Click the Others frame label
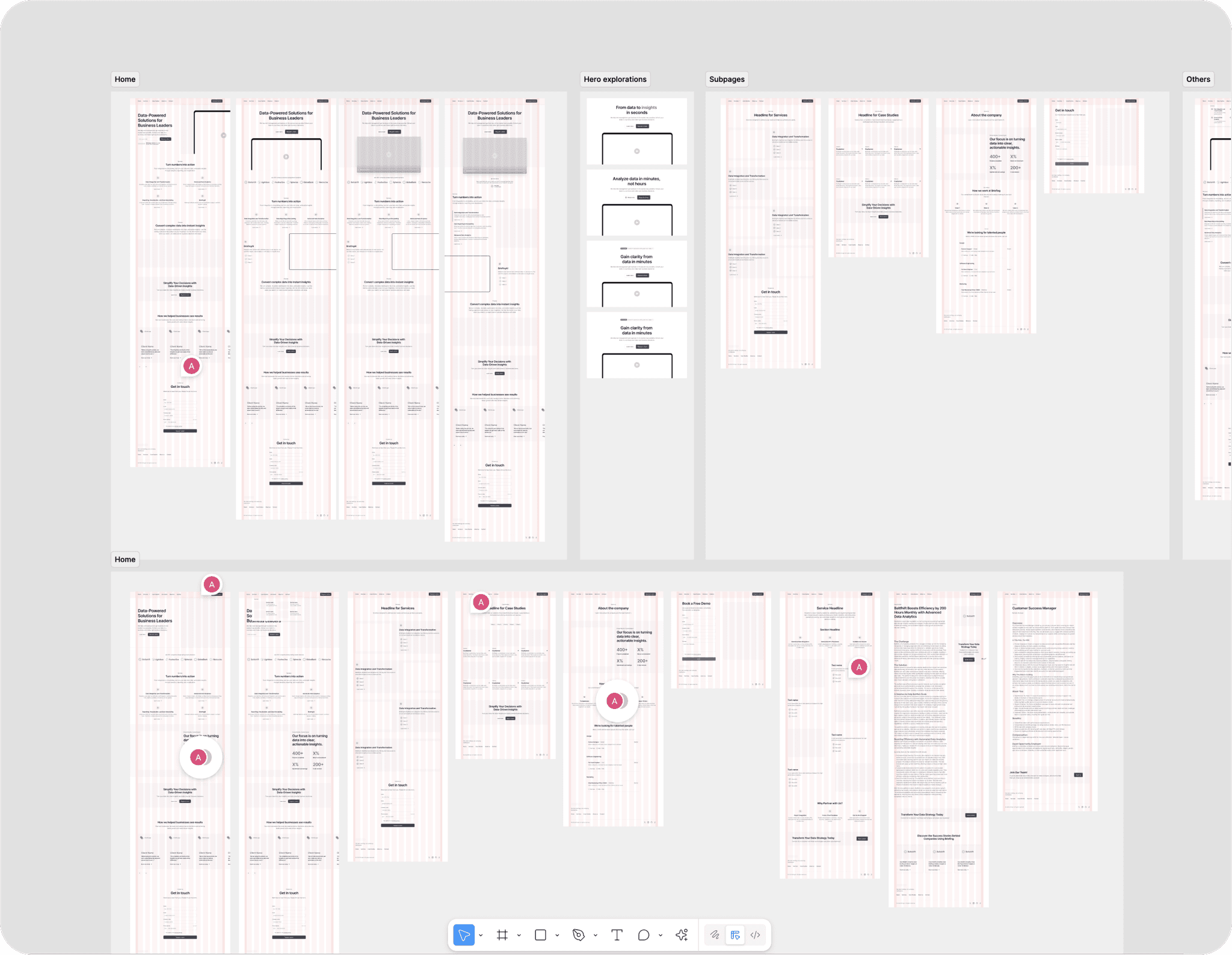The width and height of the screenshot is (1232, 955). tap(1197, 79)
